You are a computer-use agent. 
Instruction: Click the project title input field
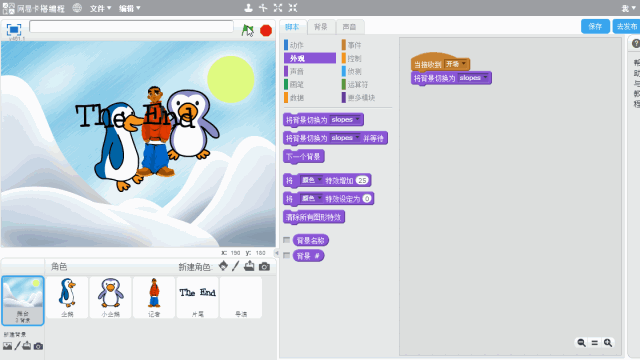(131, 27)
